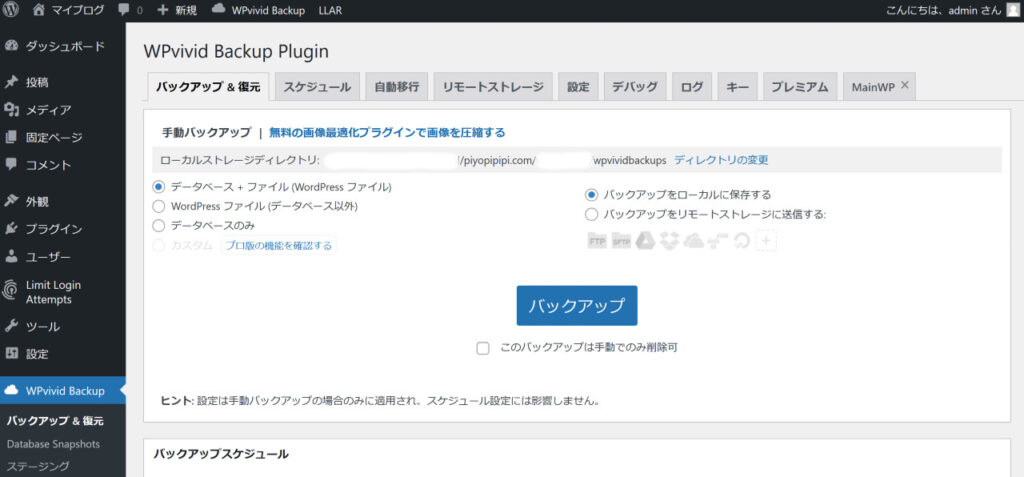Click the brush icon next to 外観
Image resolution: width=1024 pixels, height=477 pixels.
pos(11,201)
